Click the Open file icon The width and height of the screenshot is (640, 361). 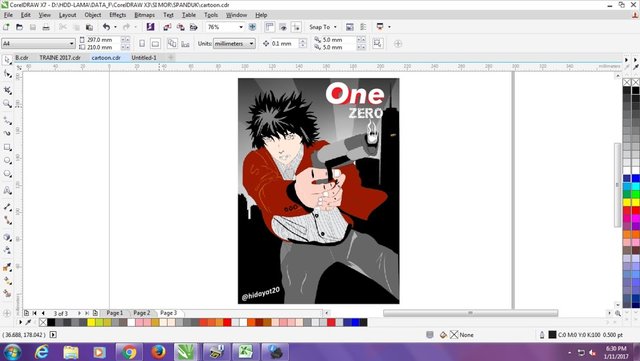[19, 27]
